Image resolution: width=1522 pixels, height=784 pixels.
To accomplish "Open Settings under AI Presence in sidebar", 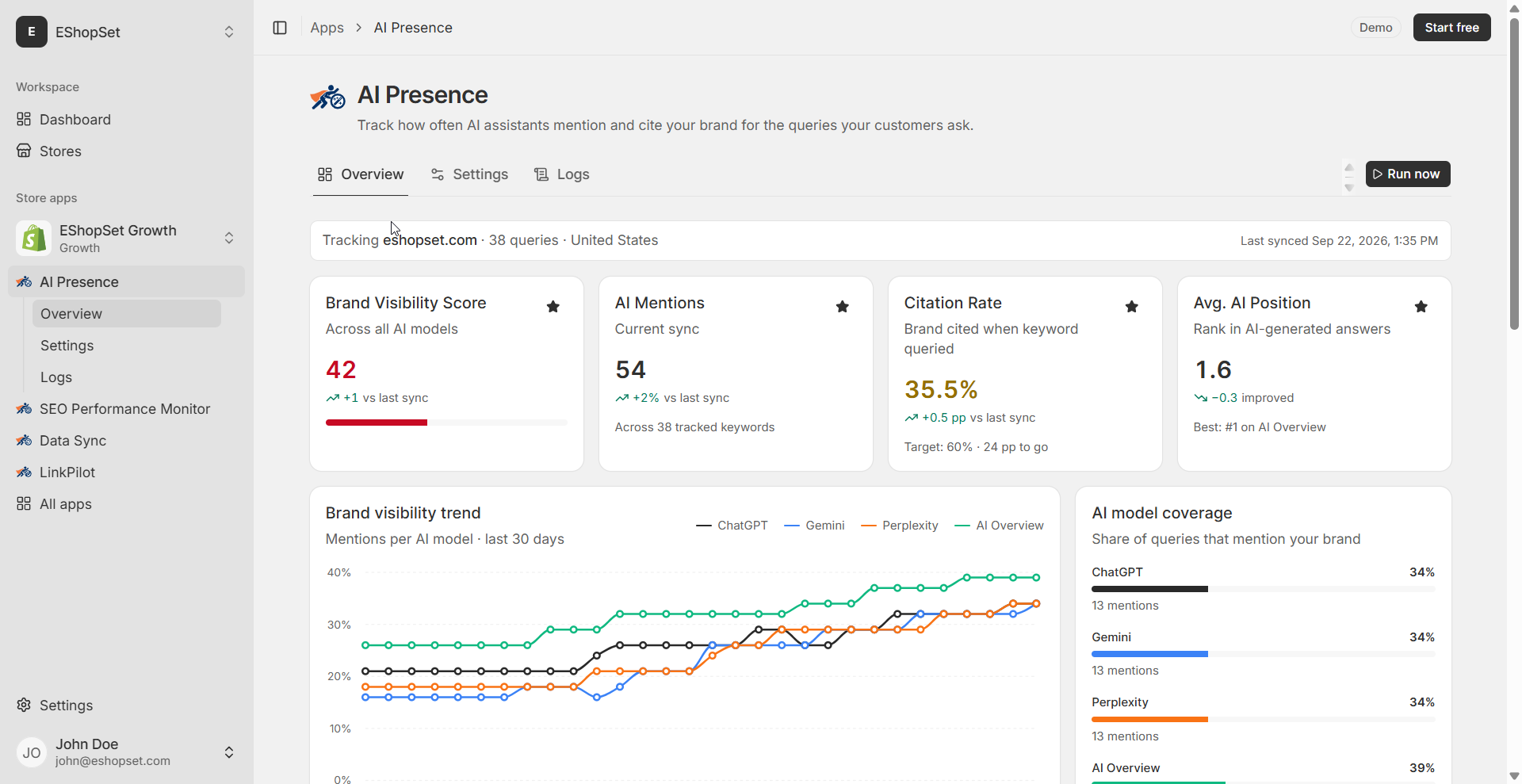I will [x=127, y=346].
